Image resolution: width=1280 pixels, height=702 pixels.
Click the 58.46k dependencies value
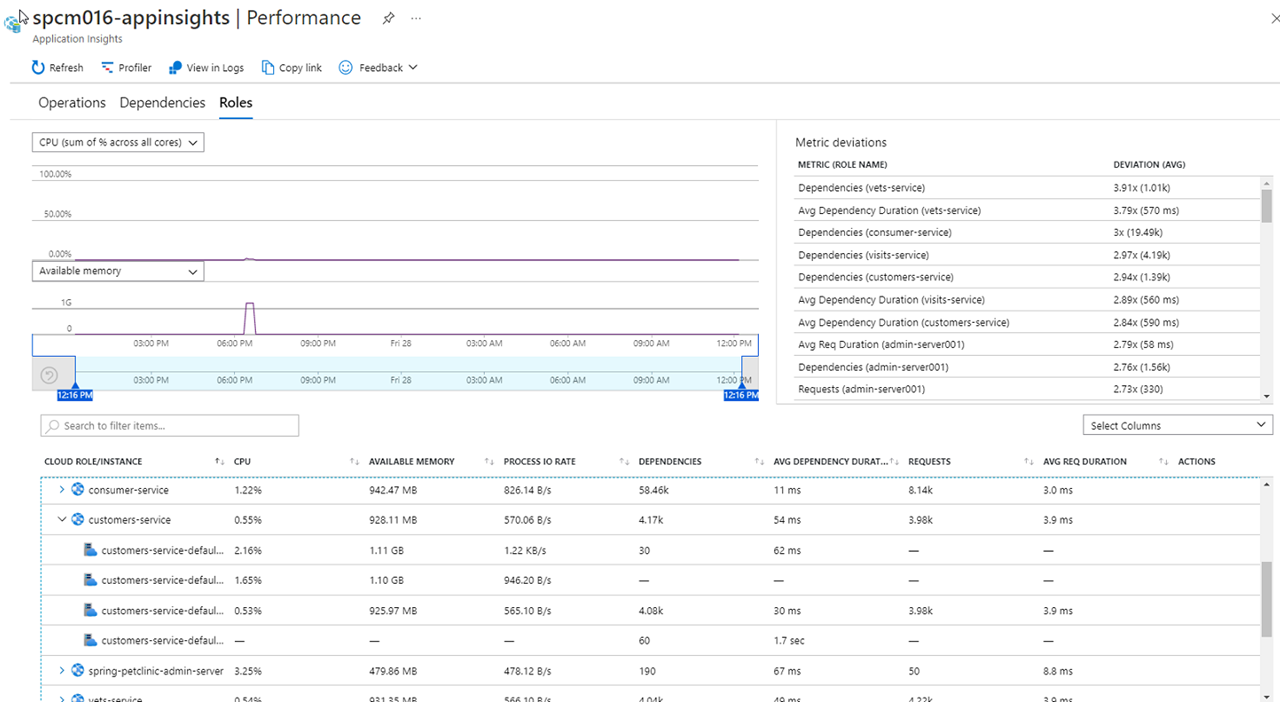[653, 490]
